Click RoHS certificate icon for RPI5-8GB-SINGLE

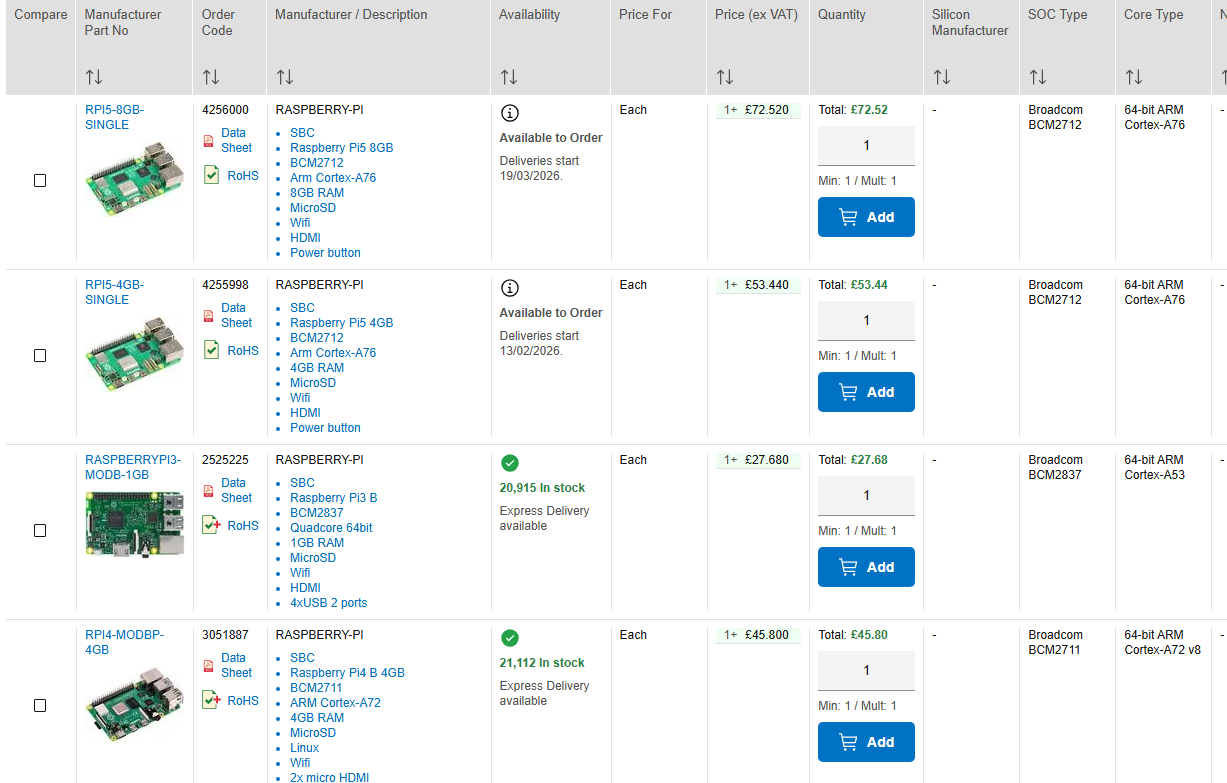click(211, 174)
